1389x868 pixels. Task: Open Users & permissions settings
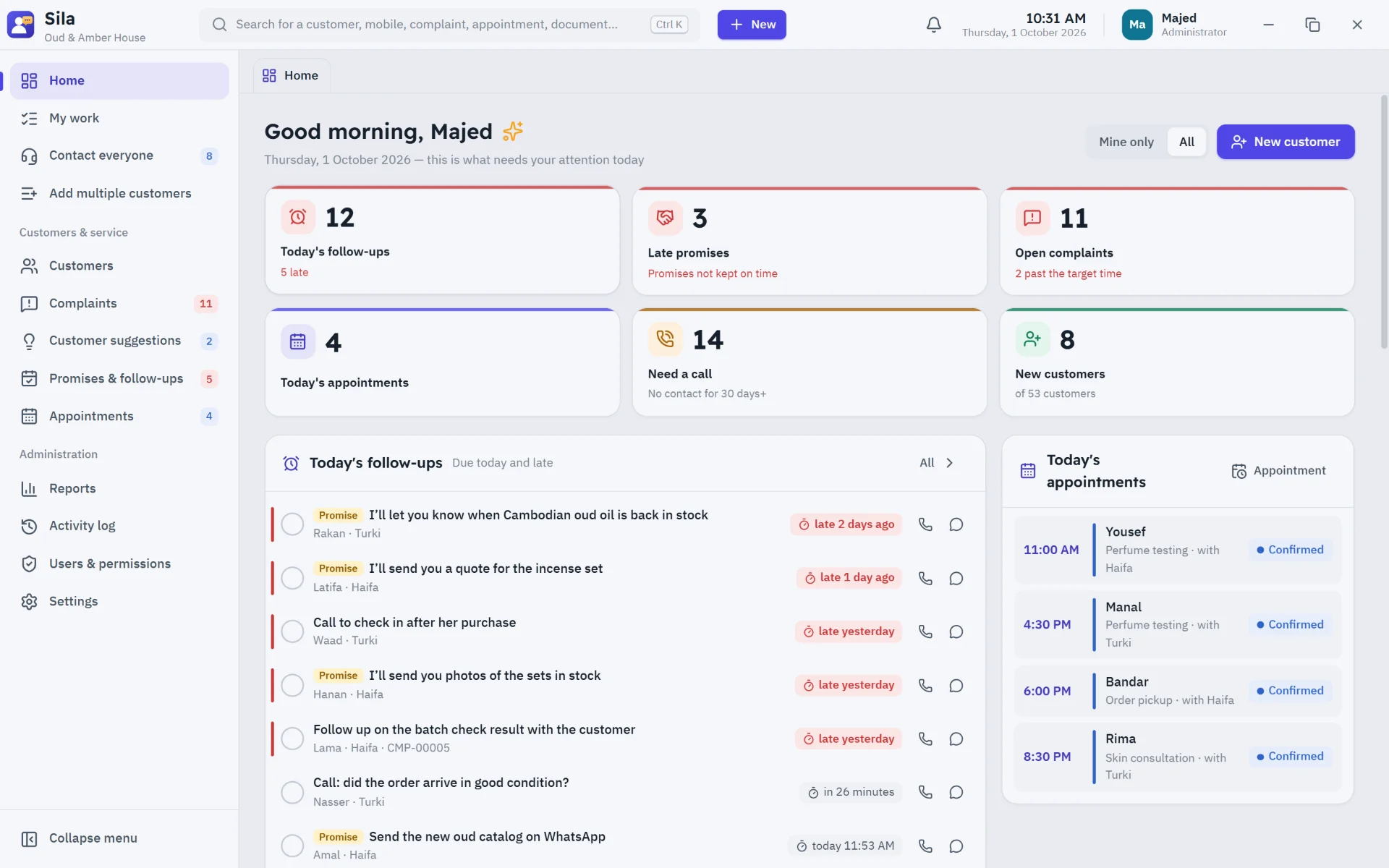click(x=119, y=563)
